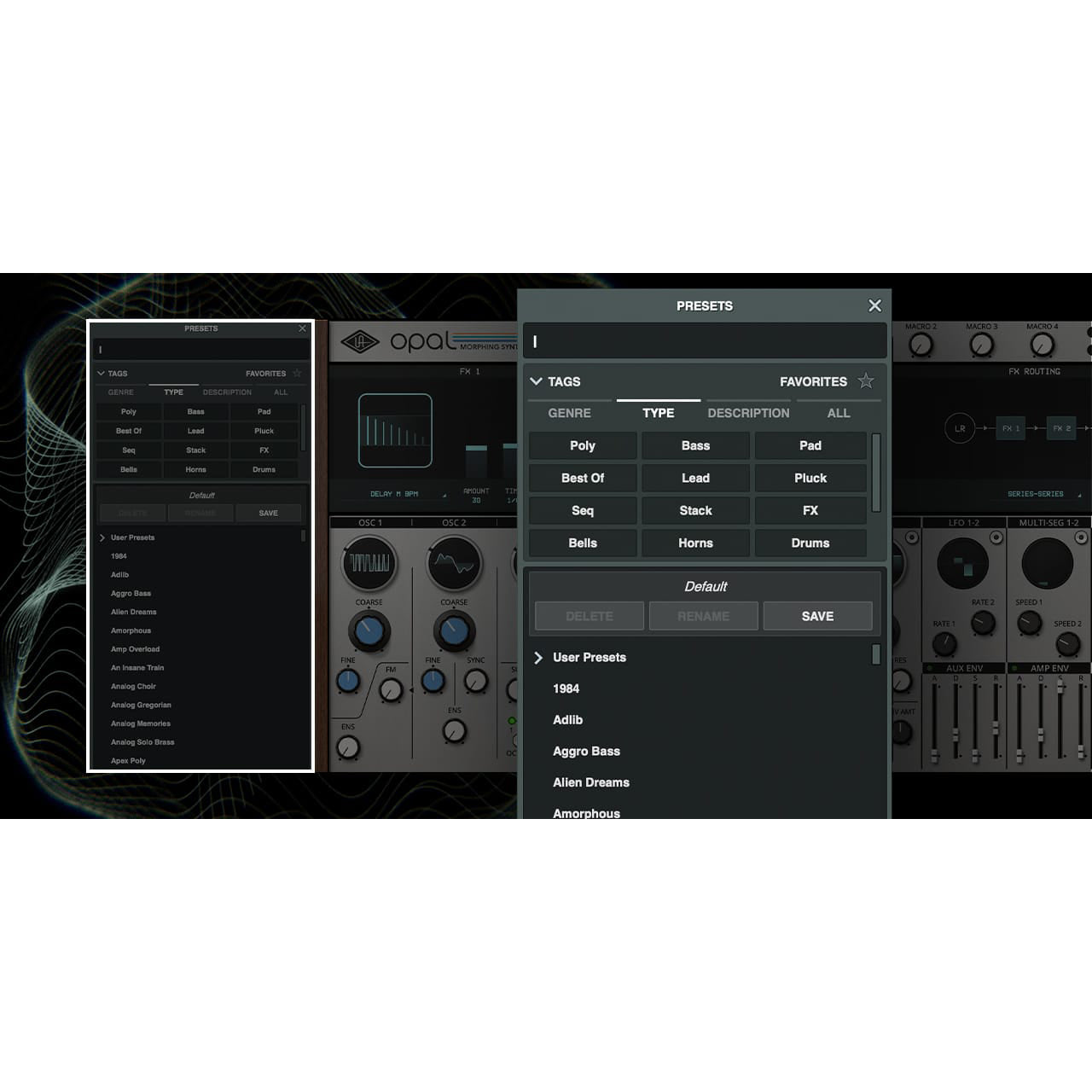Collapse the TAGS section in enlarged panel

(x=537, y=381)
